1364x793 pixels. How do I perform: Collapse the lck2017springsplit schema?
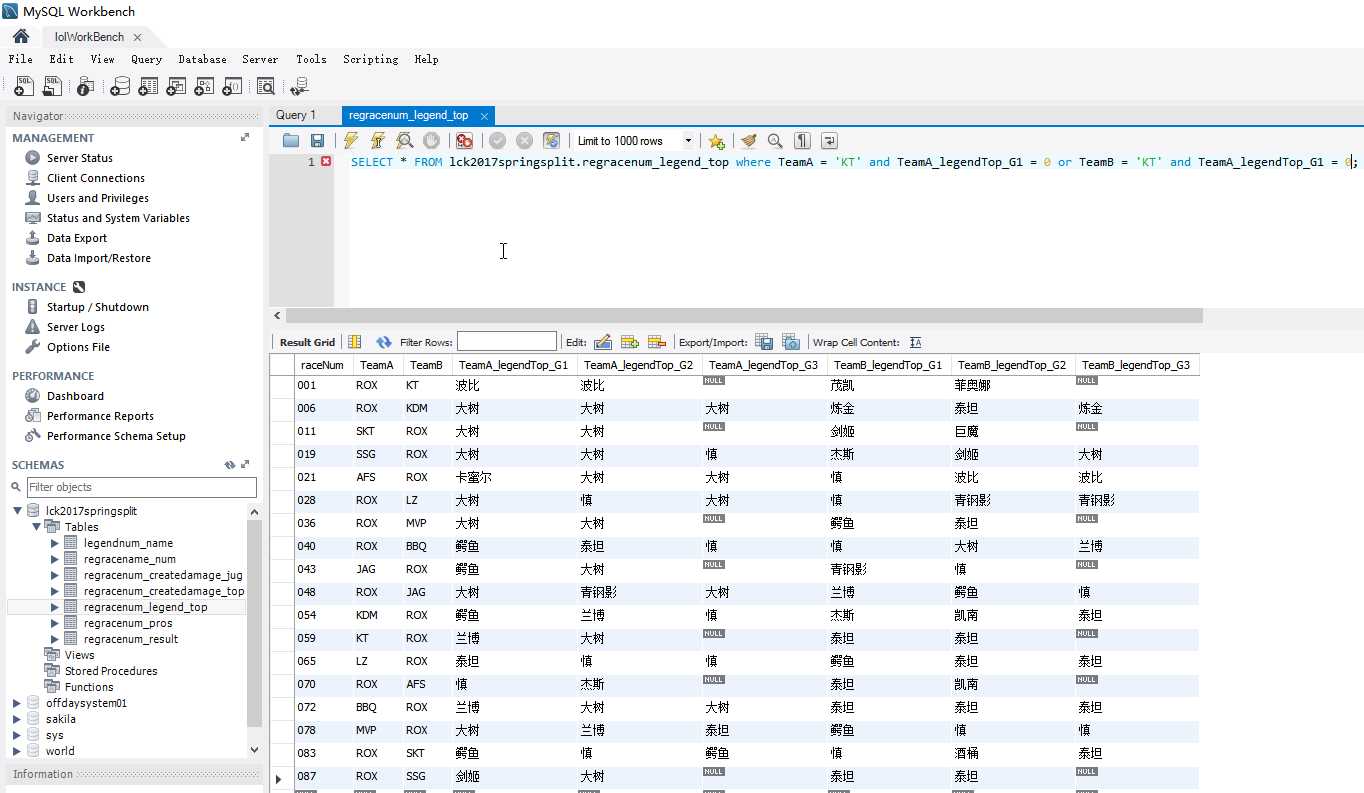pyautogui.click(x=17, y=511)
